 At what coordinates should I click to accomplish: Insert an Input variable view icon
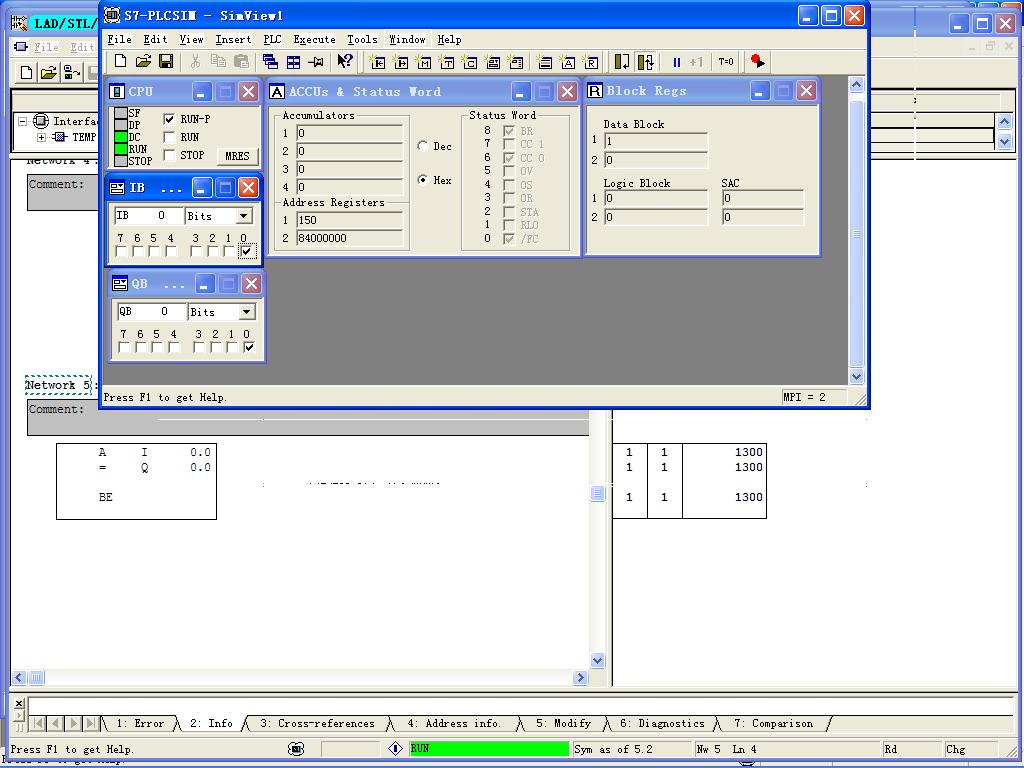point(377,62)
